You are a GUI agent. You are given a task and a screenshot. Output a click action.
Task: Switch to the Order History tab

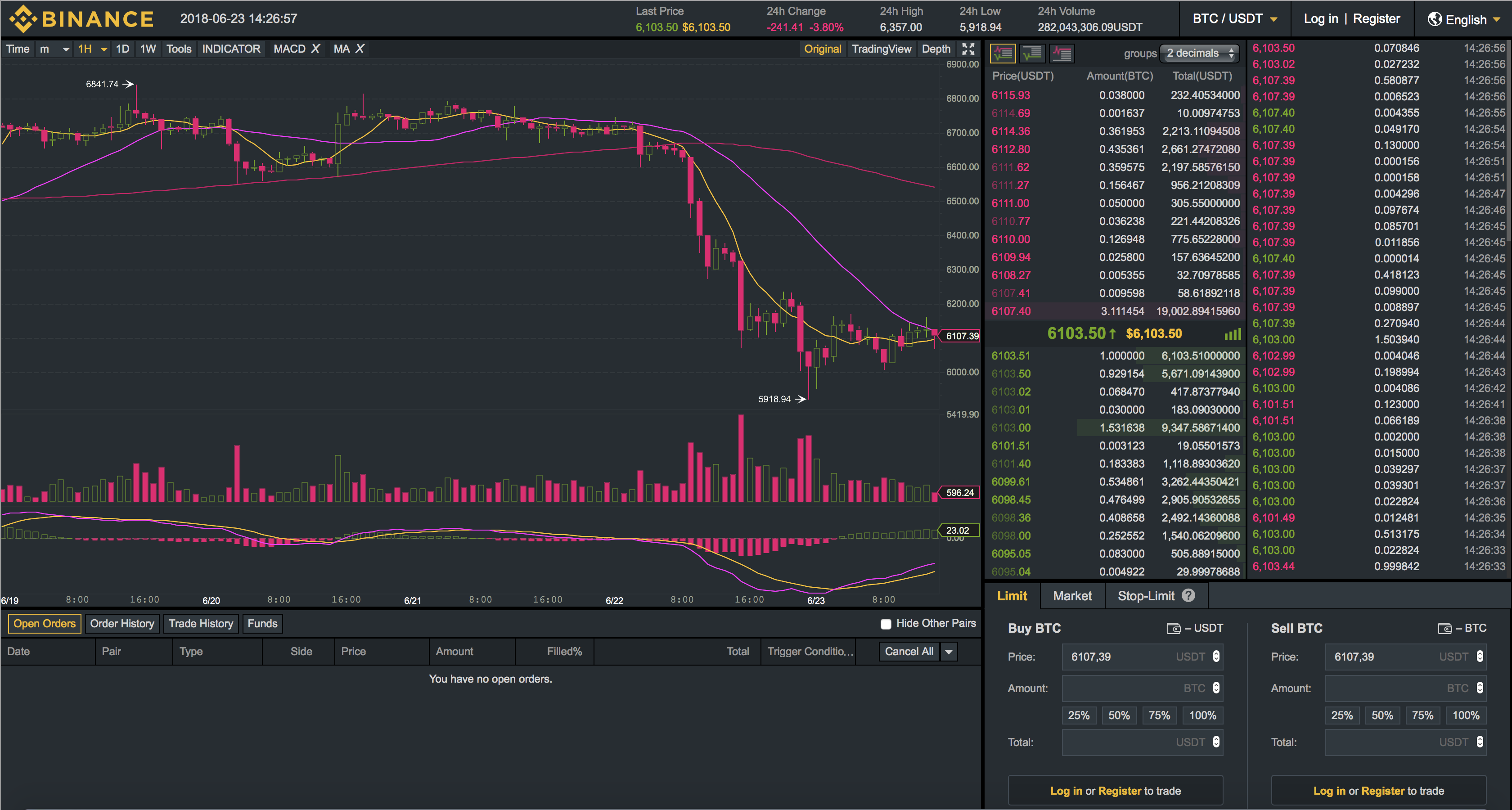click(x=122, y=623)
